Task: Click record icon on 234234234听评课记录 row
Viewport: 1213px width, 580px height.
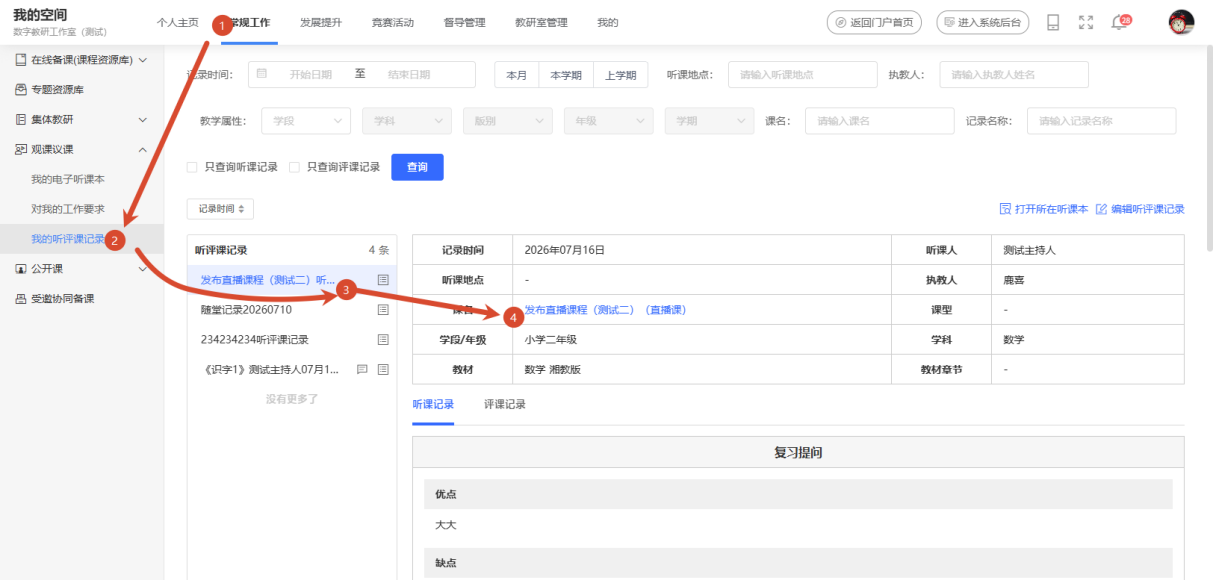Action: (x=383, y=339)
